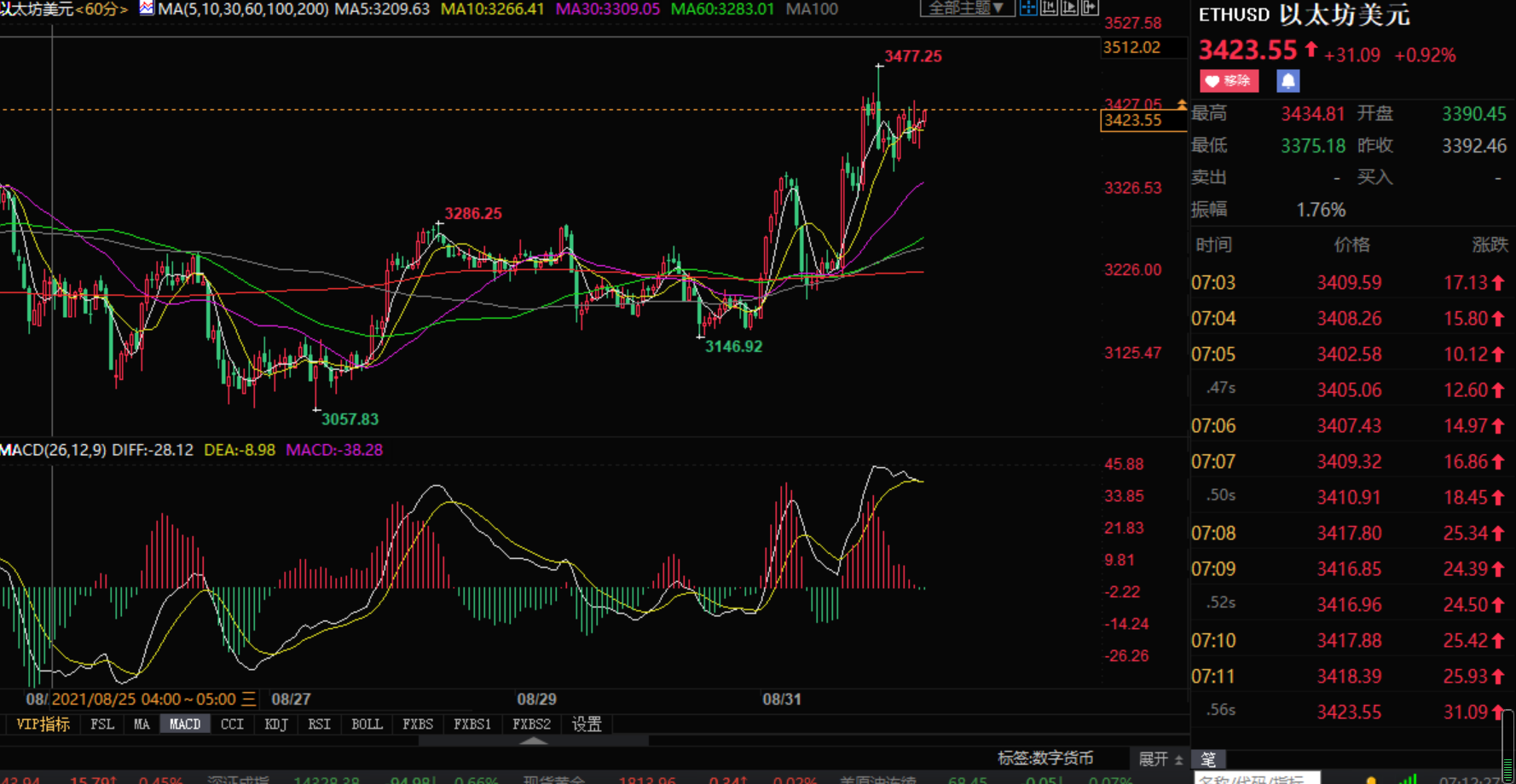
Task: Click the 移除 favorite heart button
Action: click(1229, 81)
